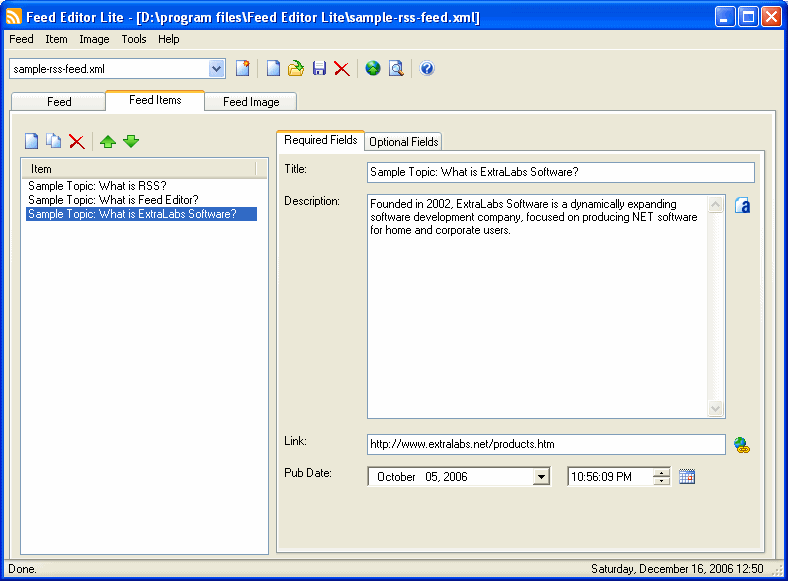
Task: Open help with the blue question mark icon
Action: pos(427,68)
